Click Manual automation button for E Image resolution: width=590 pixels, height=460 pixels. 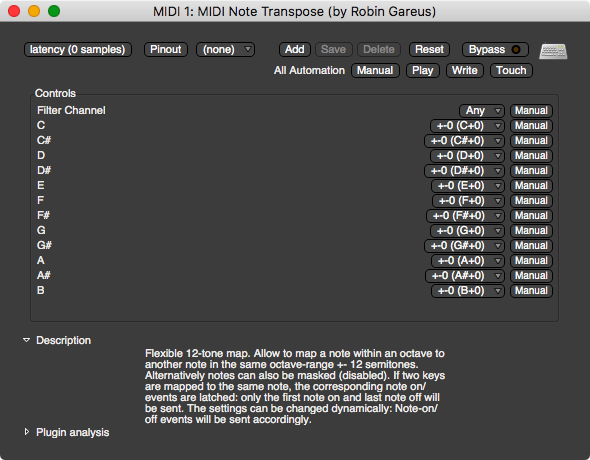[x=531, y=186]
